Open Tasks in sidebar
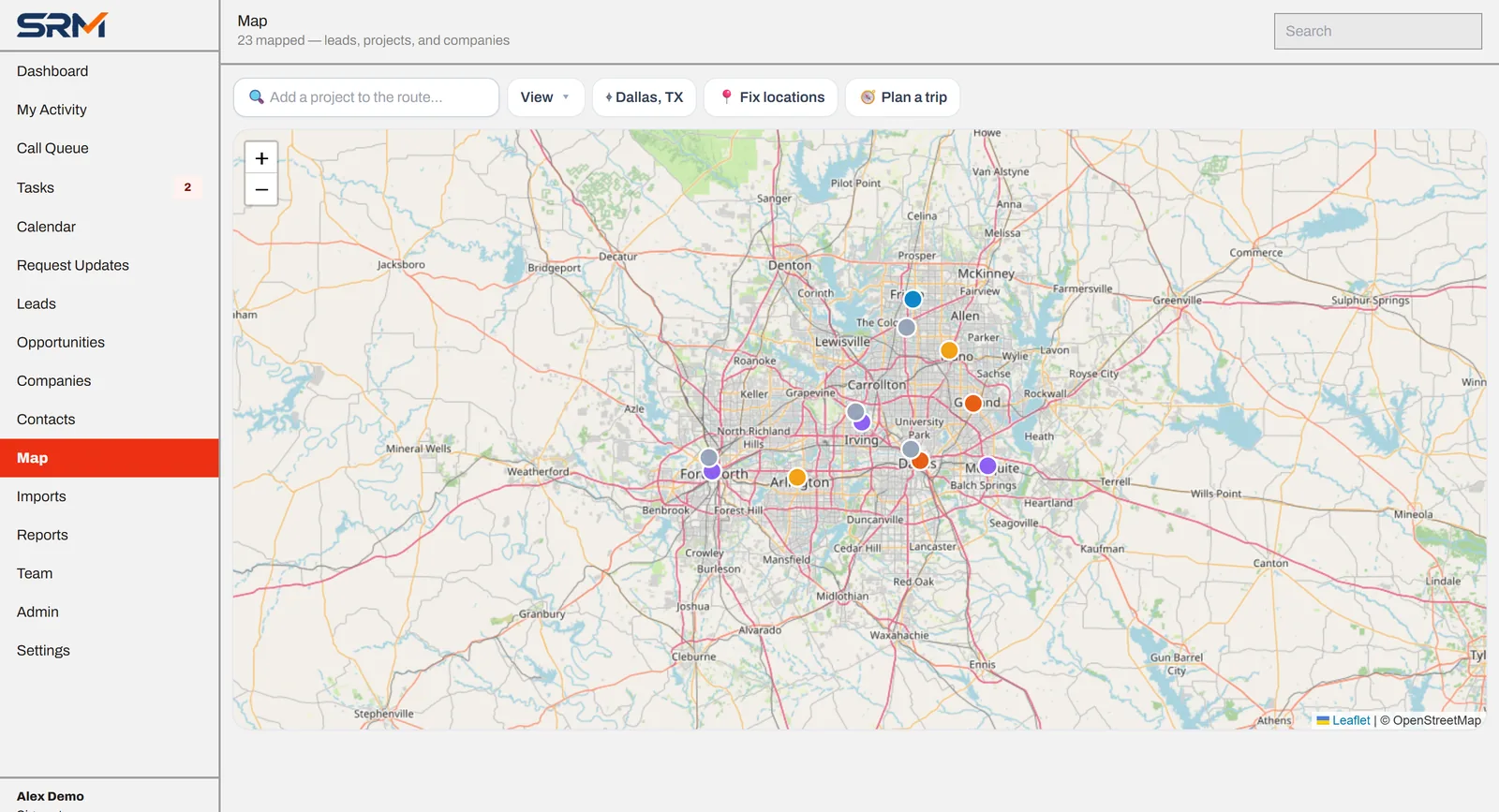Screen dimensions: 1499x812 pos(110,187)
